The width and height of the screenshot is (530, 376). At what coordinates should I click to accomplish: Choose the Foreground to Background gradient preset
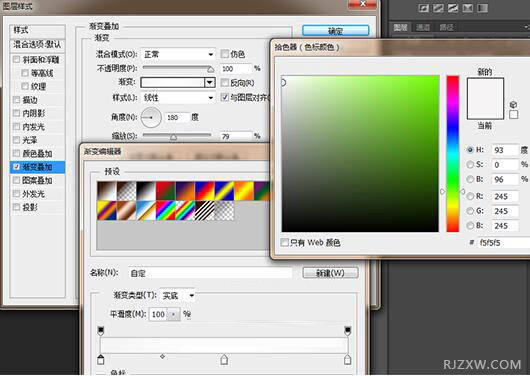tap(106, 191)
